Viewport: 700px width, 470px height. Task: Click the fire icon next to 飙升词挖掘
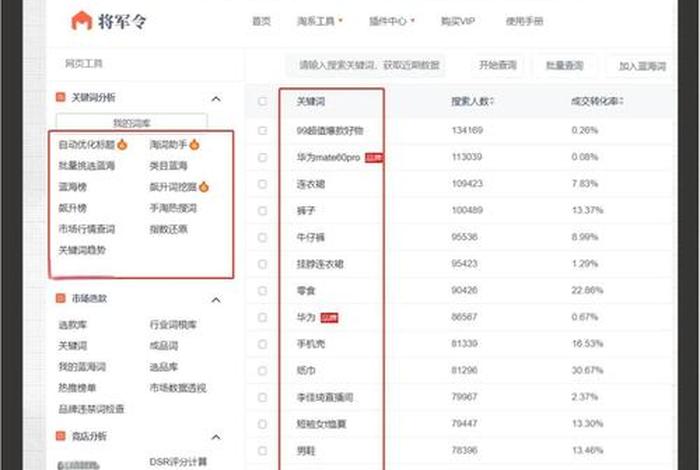[x=204, y=187]
